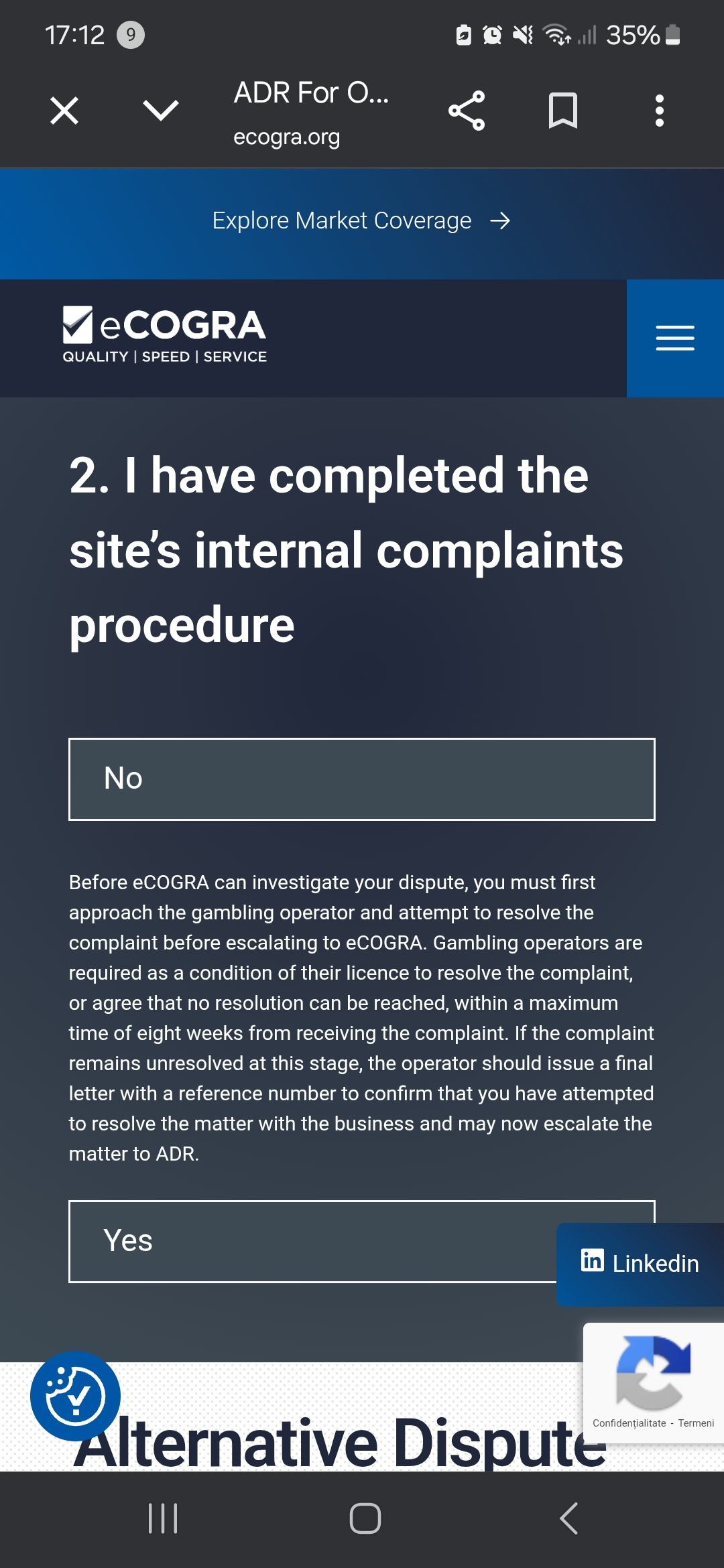Open the Termeni terms link
The width and height of the screenshot is (724, 1568).
[696, 1423]
